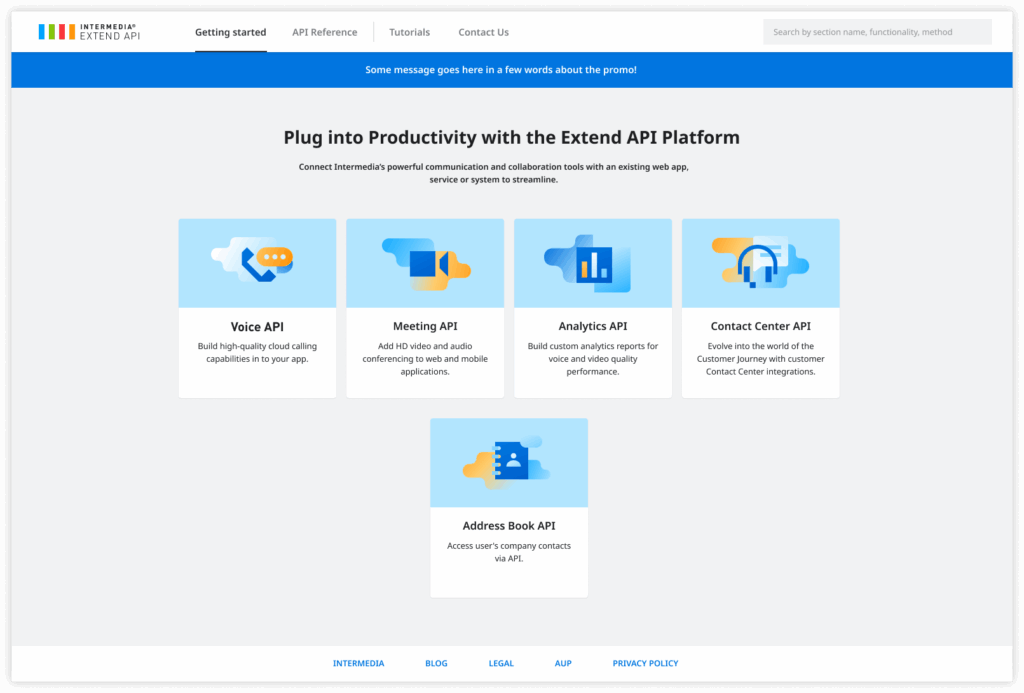Open the Contact Us tab
This screenshot has width=1024, height=693.
pos(483,32)
